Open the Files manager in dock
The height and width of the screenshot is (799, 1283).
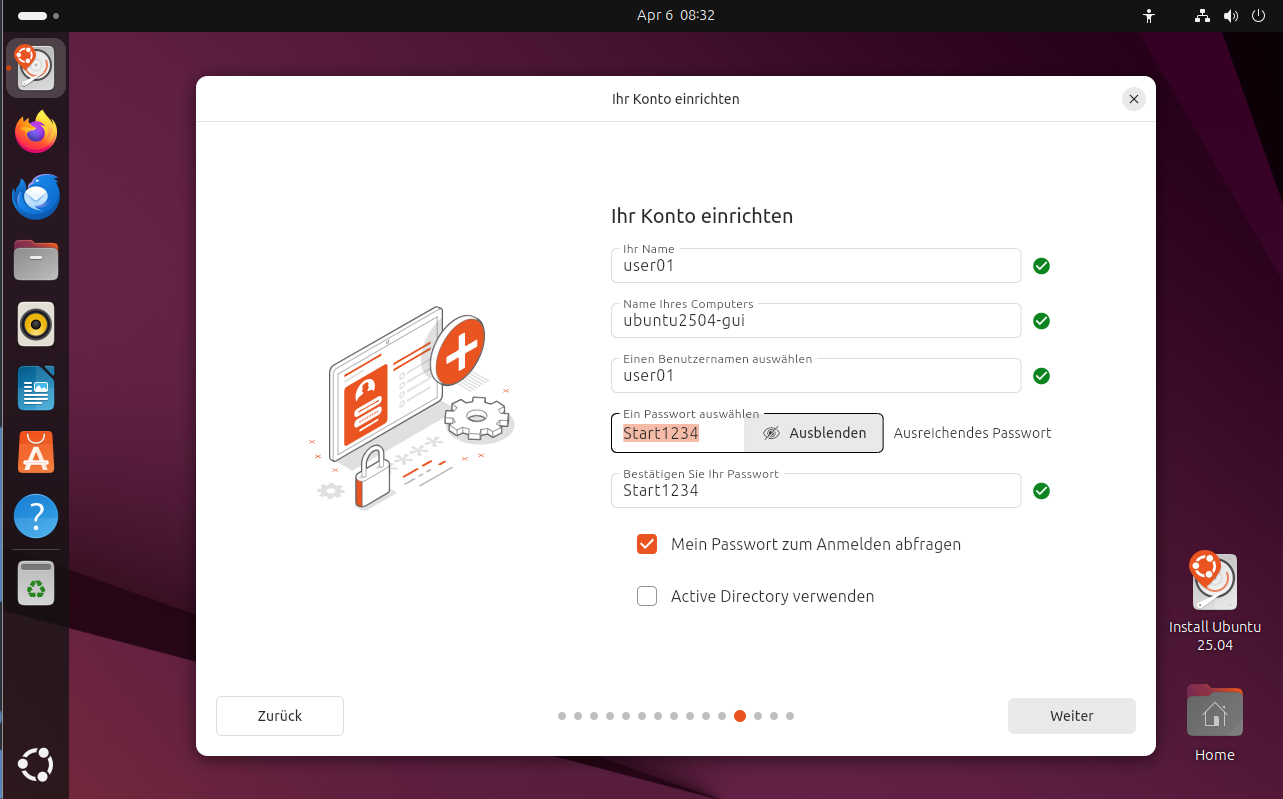[36, 260]
